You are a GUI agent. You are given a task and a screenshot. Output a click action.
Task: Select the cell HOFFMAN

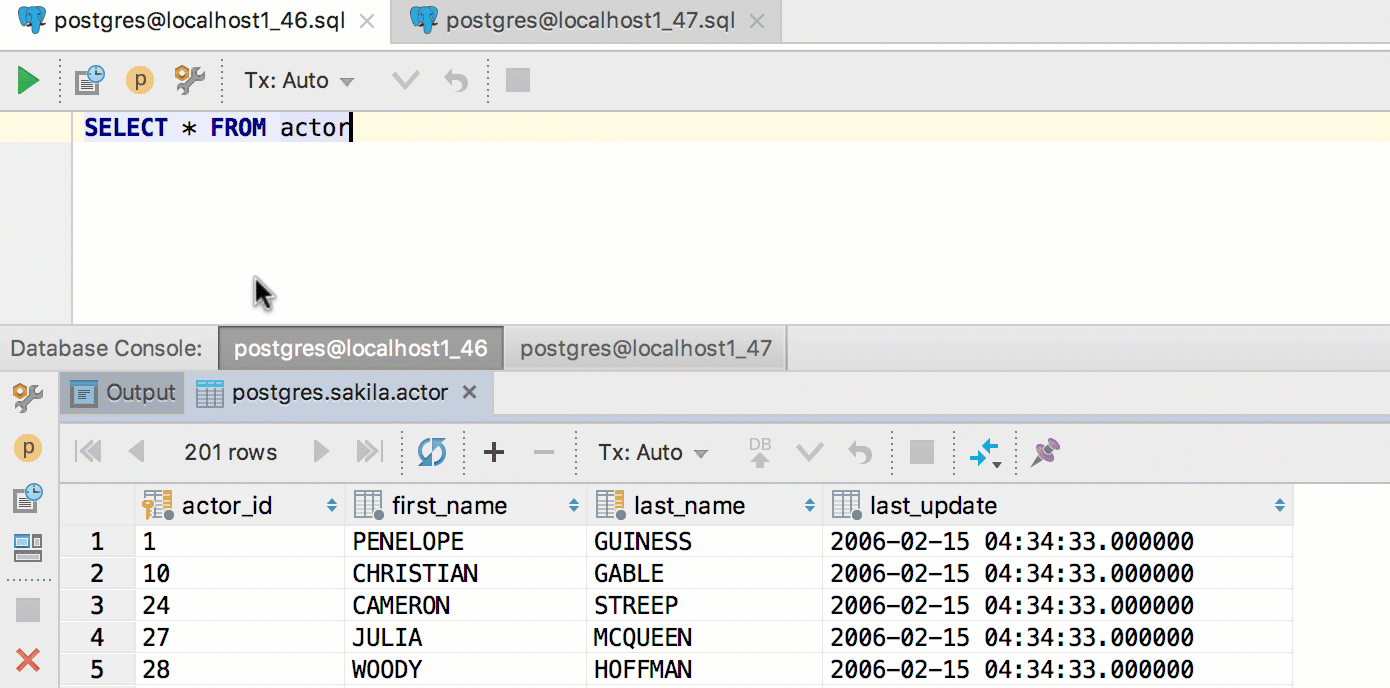pos(705,669)
